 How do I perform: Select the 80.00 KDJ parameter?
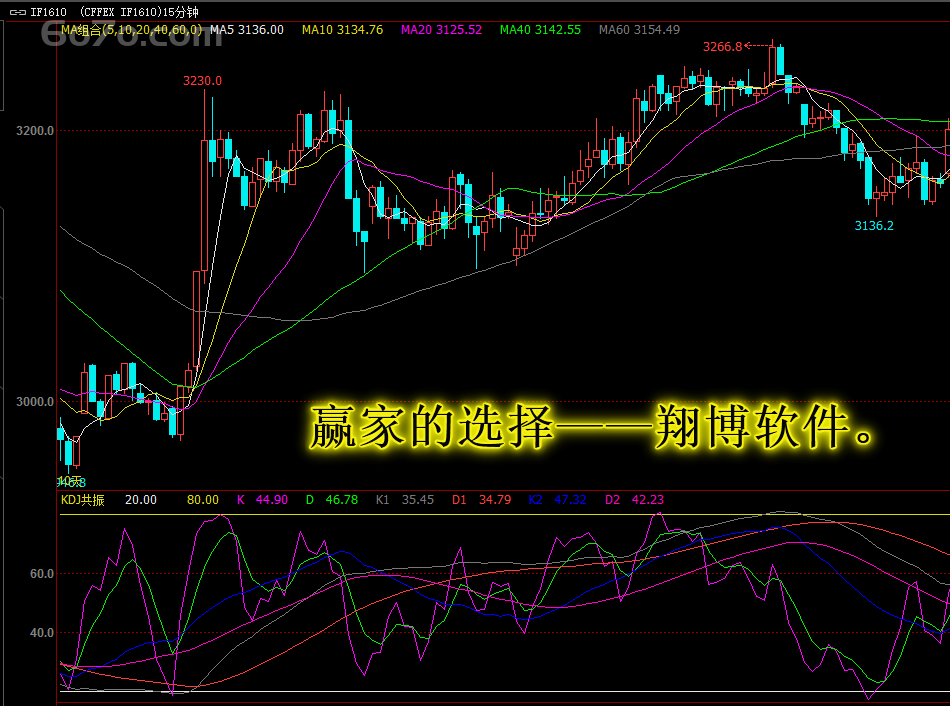(x=202, y=500)
